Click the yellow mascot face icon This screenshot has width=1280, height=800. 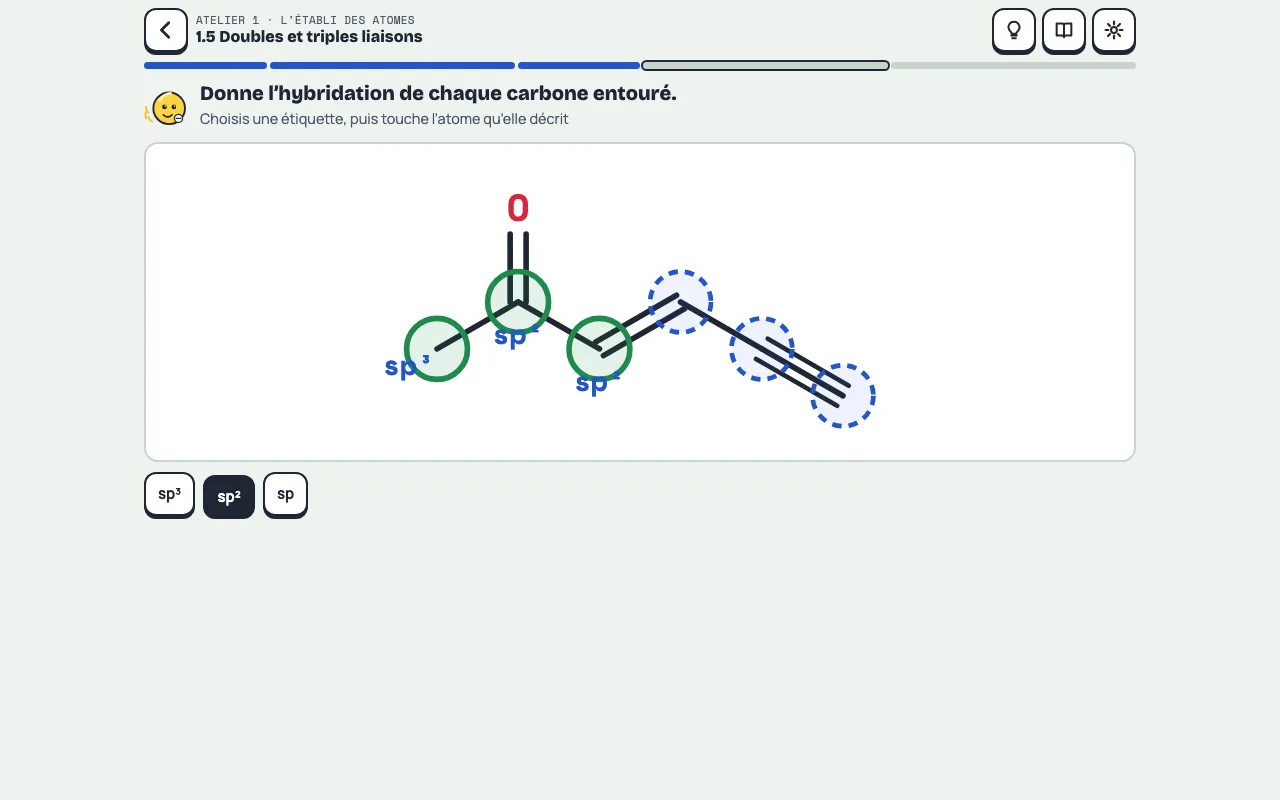tap(167, 107)
